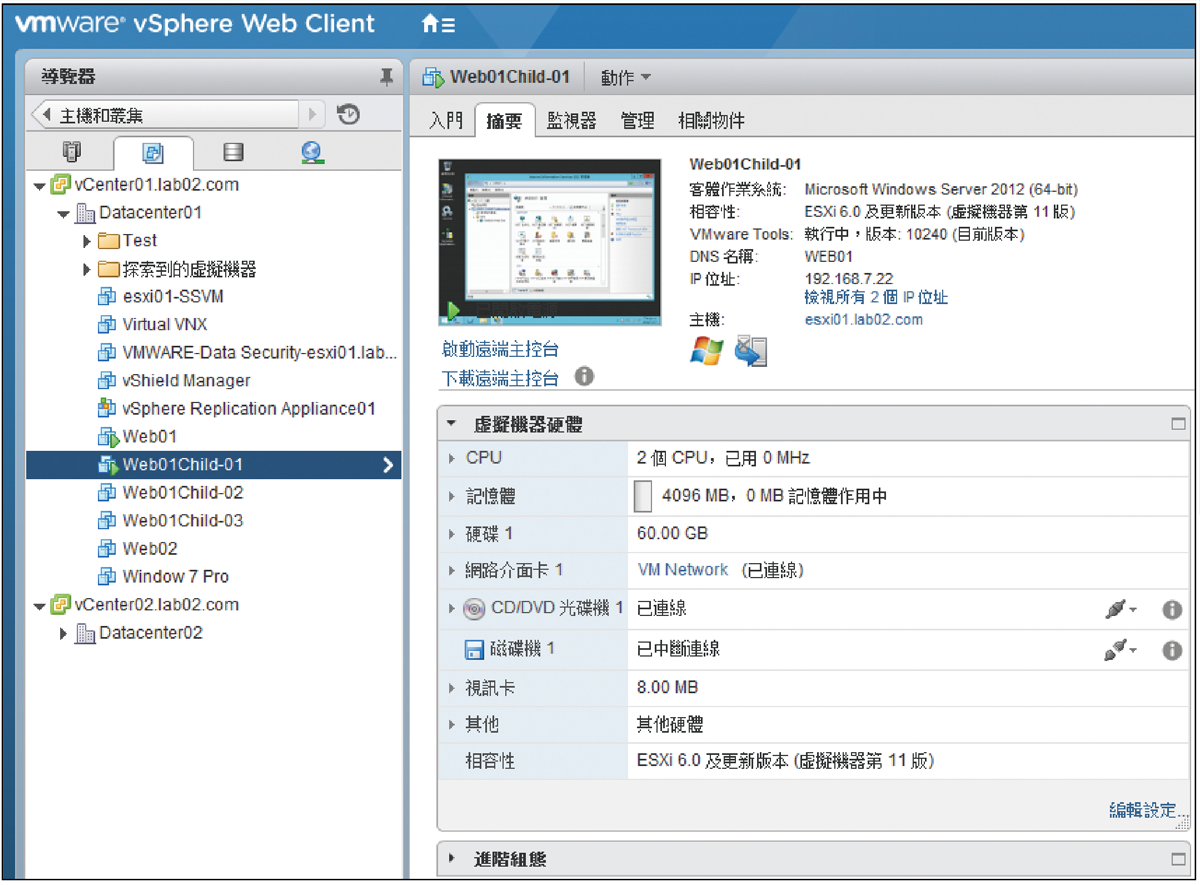
Task: Go to the 相關物件 tab
Action: pyautogui.click(x=711, y=121)
